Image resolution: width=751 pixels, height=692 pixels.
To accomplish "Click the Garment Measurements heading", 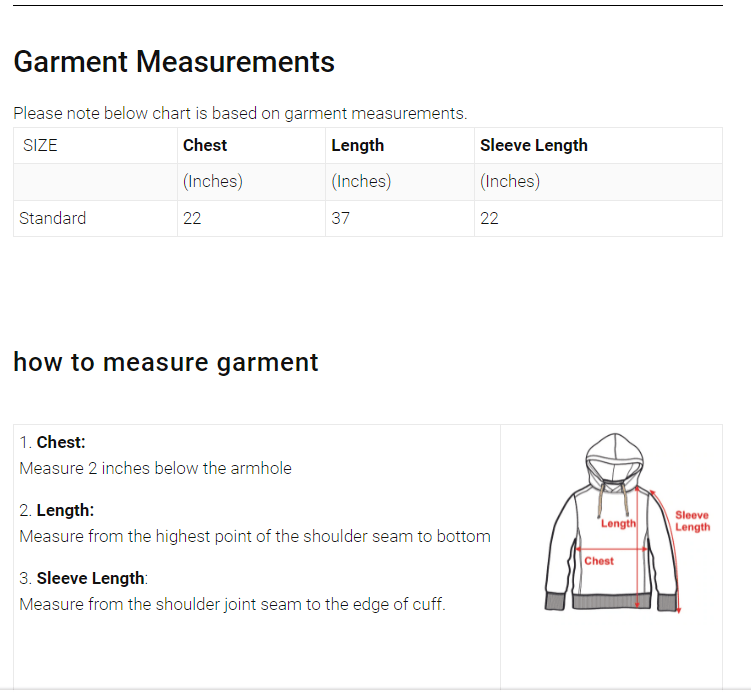I will 174,62.
